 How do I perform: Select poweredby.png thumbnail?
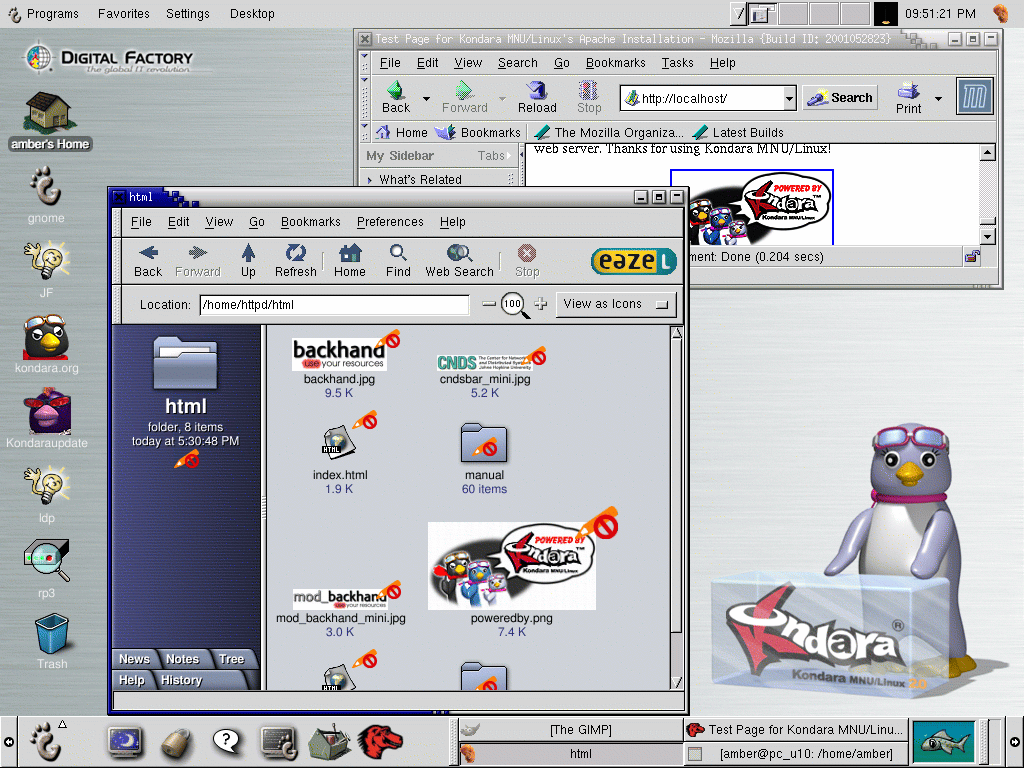(511, 566)
